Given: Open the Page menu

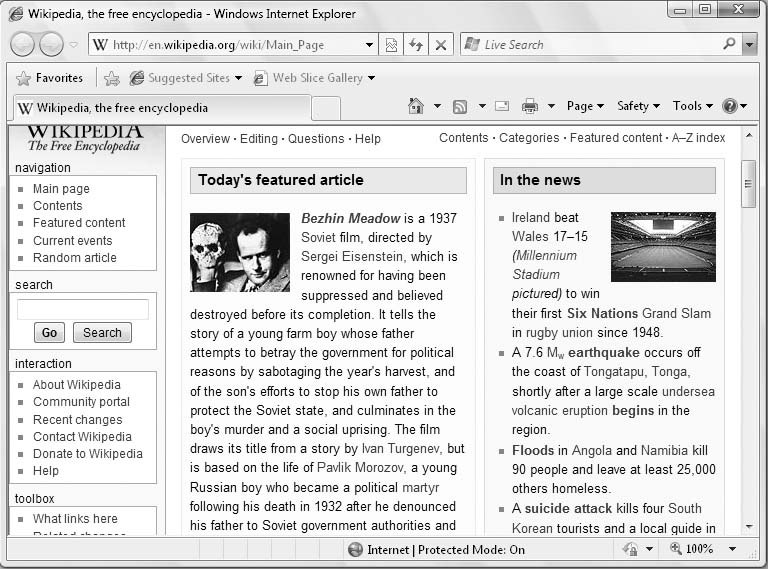Looking at the screenshot, I should pyautogui.click(x=584, y=106).
